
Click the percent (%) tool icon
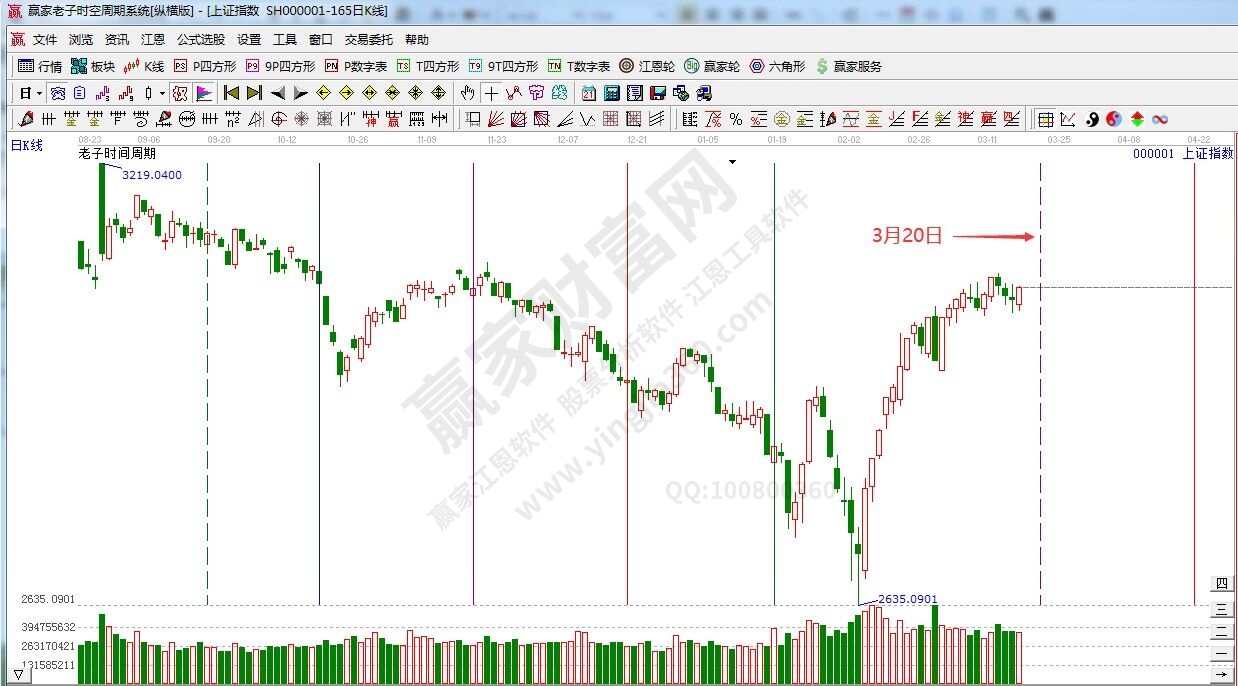[736, 119]
